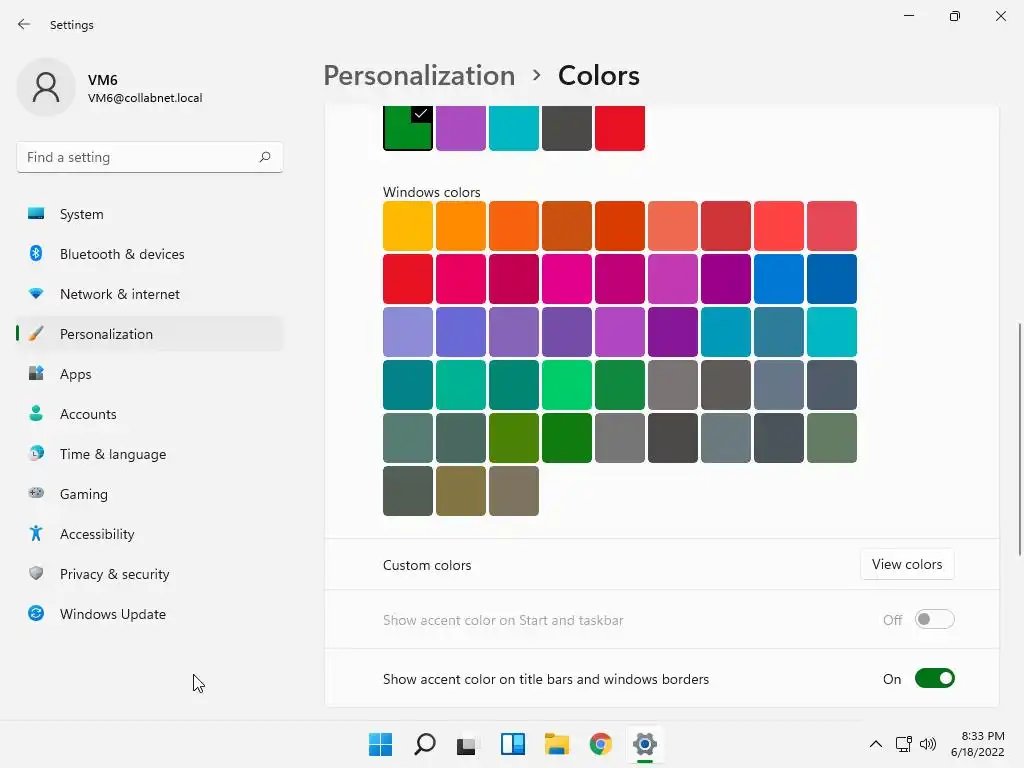This screenshot has height=768, width=1024.
Task: Click the View colors button
Action: pos(906,564)
